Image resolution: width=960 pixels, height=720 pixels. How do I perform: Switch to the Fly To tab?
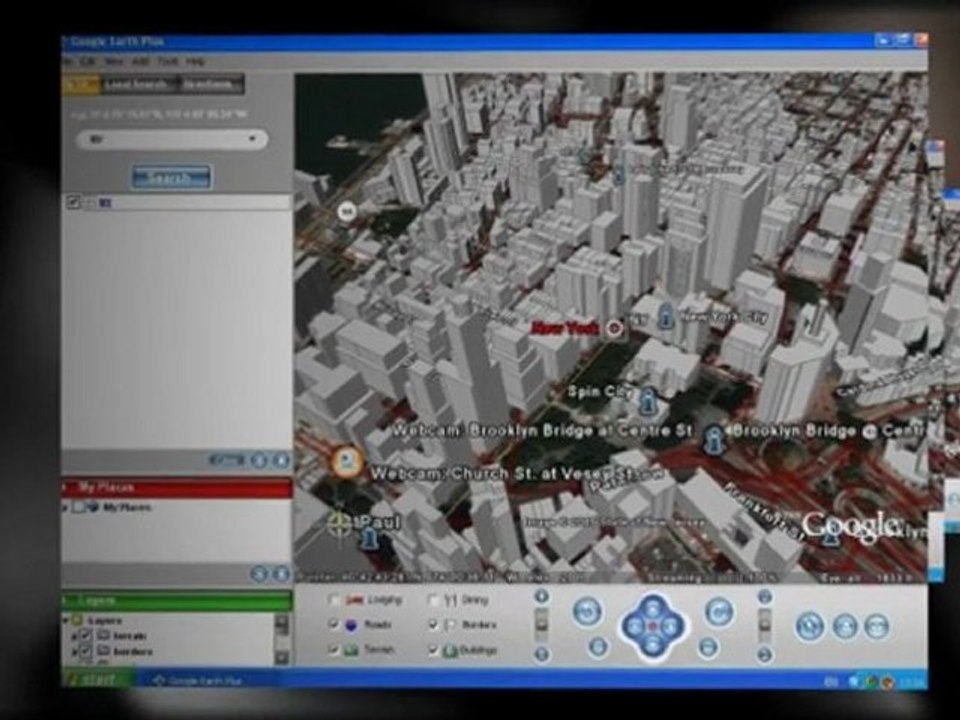(81, 84)
